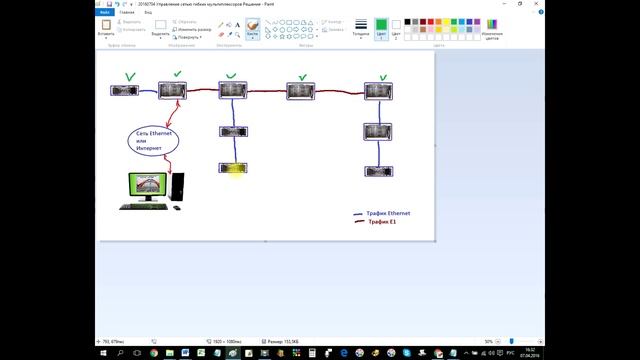The height and width of the screenshot is (360, 640).
Task: Choose the bright red color swatch
Action: pos(431,22)
